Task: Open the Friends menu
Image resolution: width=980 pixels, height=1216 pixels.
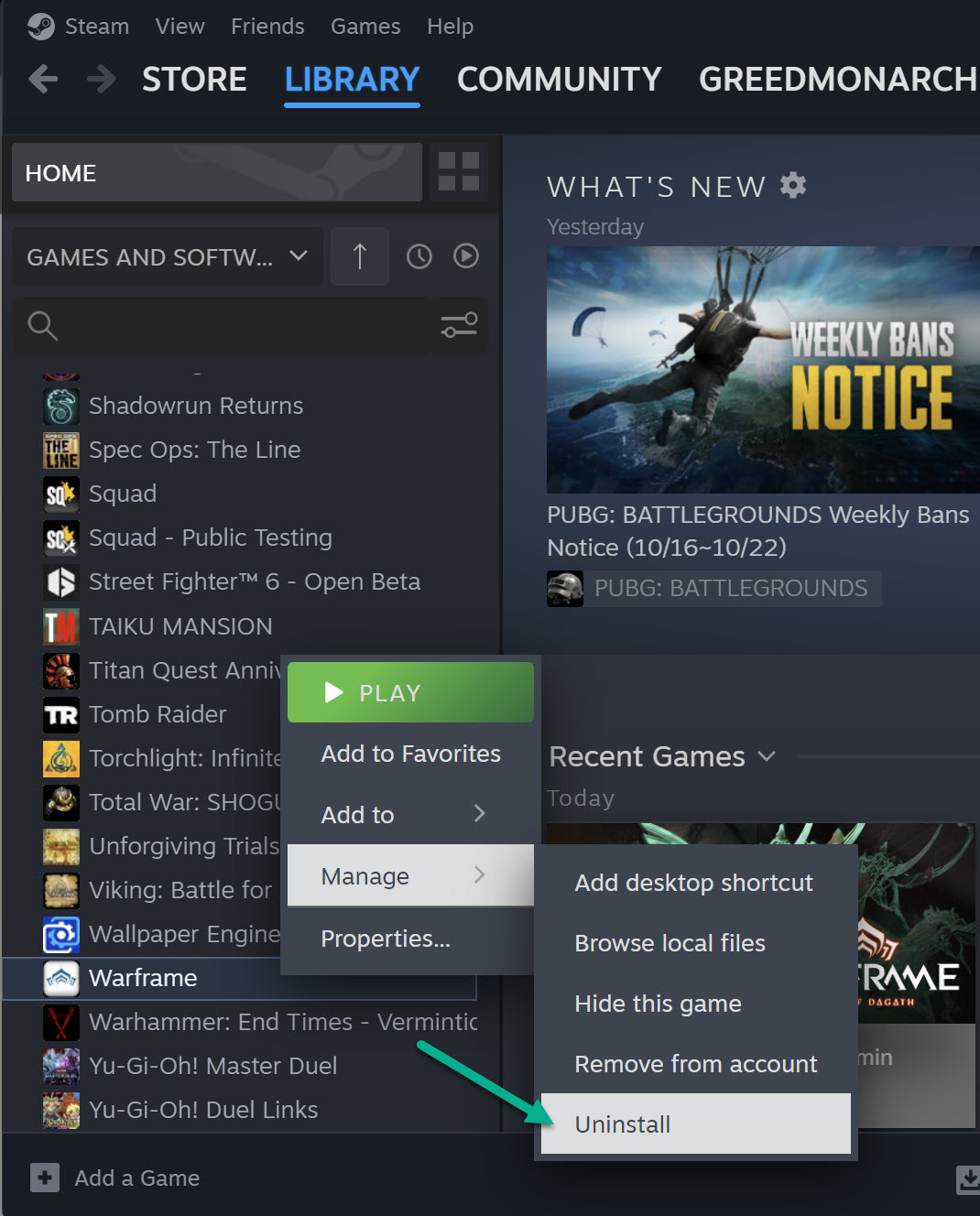Action: pyautogui.click(x=267, y=27)
